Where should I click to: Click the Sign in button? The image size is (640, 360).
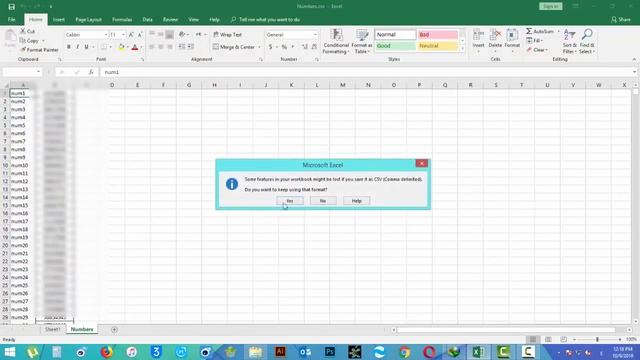point(551,6)
